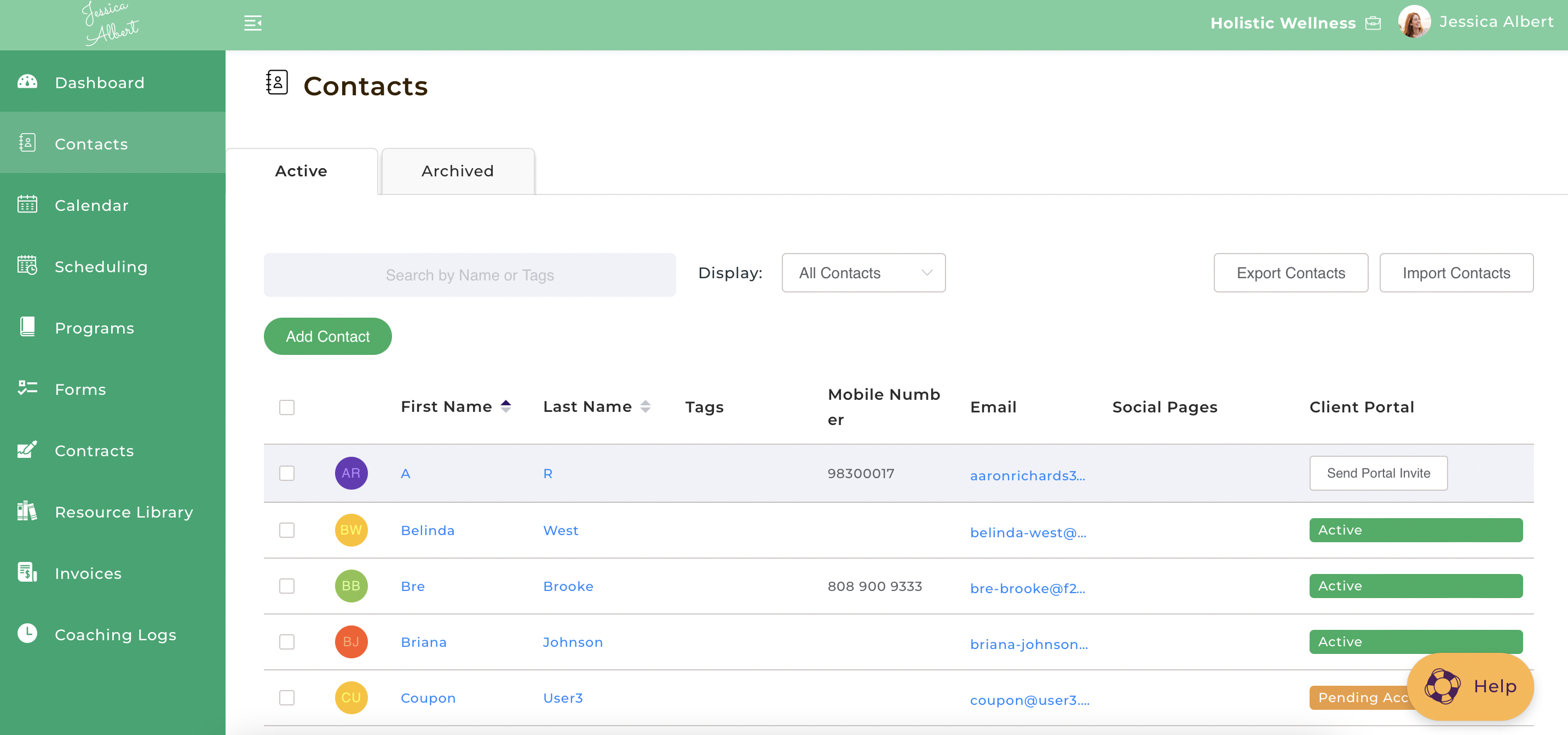Switch to the Archived tab
This screenshot has width=1568, height=735.
tap(458, 171)
